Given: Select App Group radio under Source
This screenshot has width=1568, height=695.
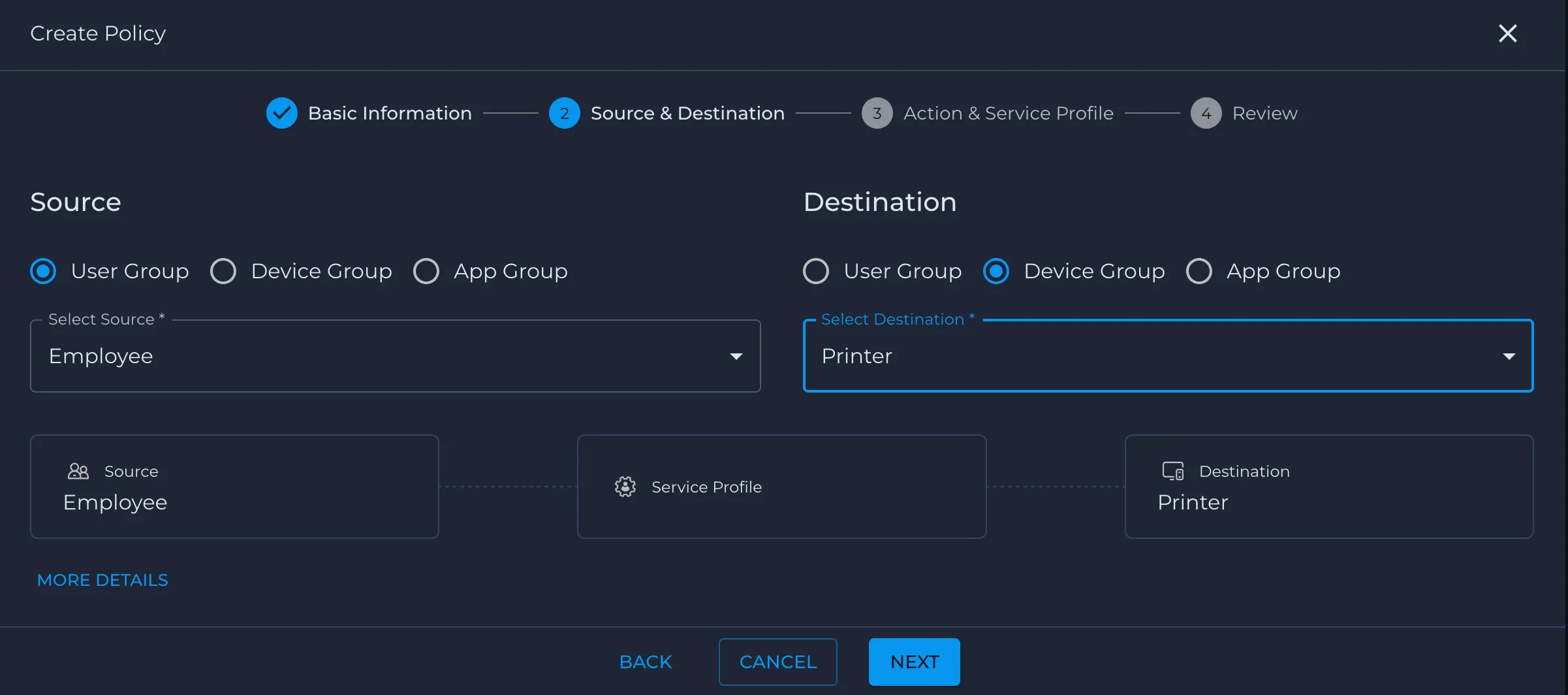Looking at the screenshot, I should 426,271.
